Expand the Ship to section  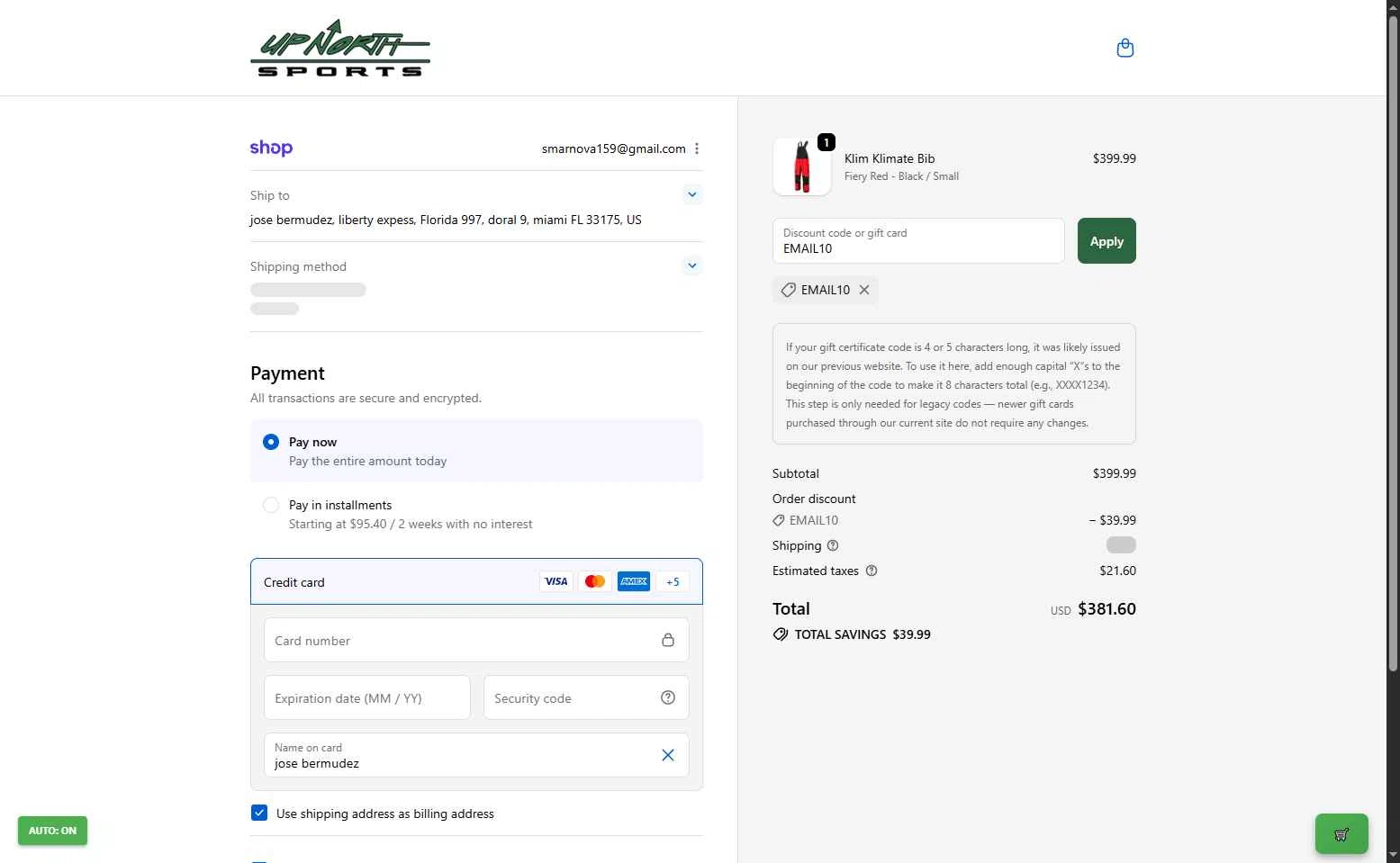pos(691,194)
